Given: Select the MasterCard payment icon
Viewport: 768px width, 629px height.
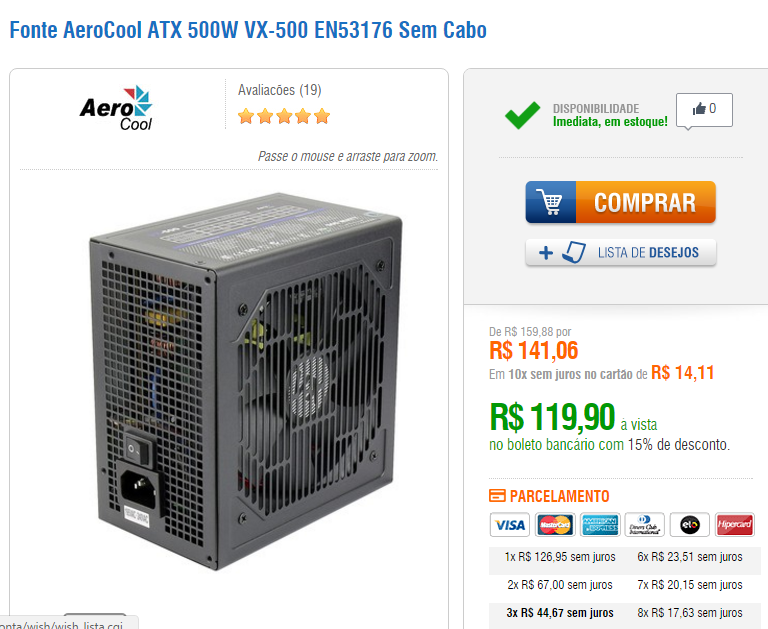Looking at the screenshot, I should point(555,525).
